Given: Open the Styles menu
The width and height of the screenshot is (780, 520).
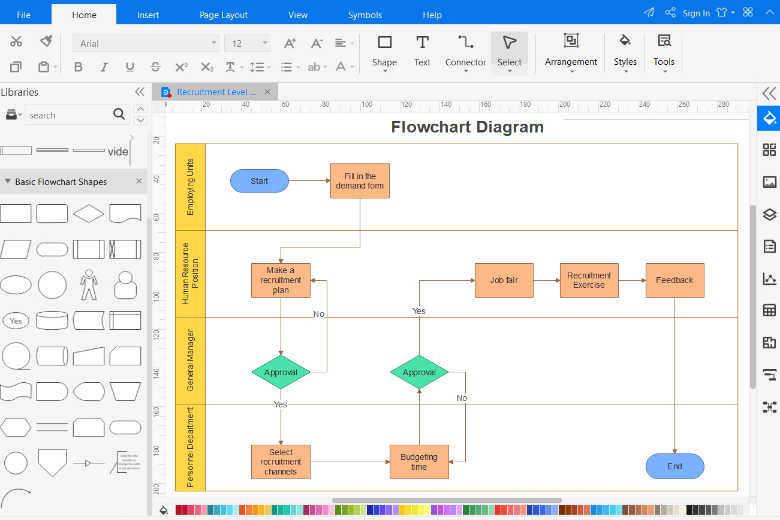Looking at the screenshot, I should point(625,53).
